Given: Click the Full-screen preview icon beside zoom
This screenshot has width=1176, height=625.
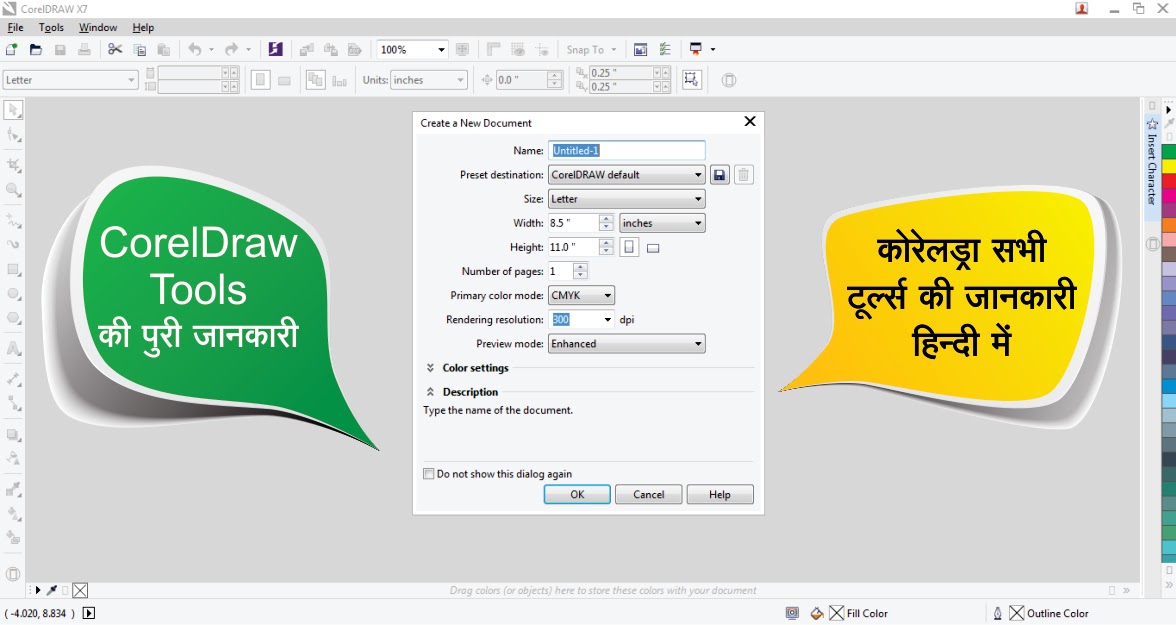Looking at the screenshot, I should [x=463, y=50].
